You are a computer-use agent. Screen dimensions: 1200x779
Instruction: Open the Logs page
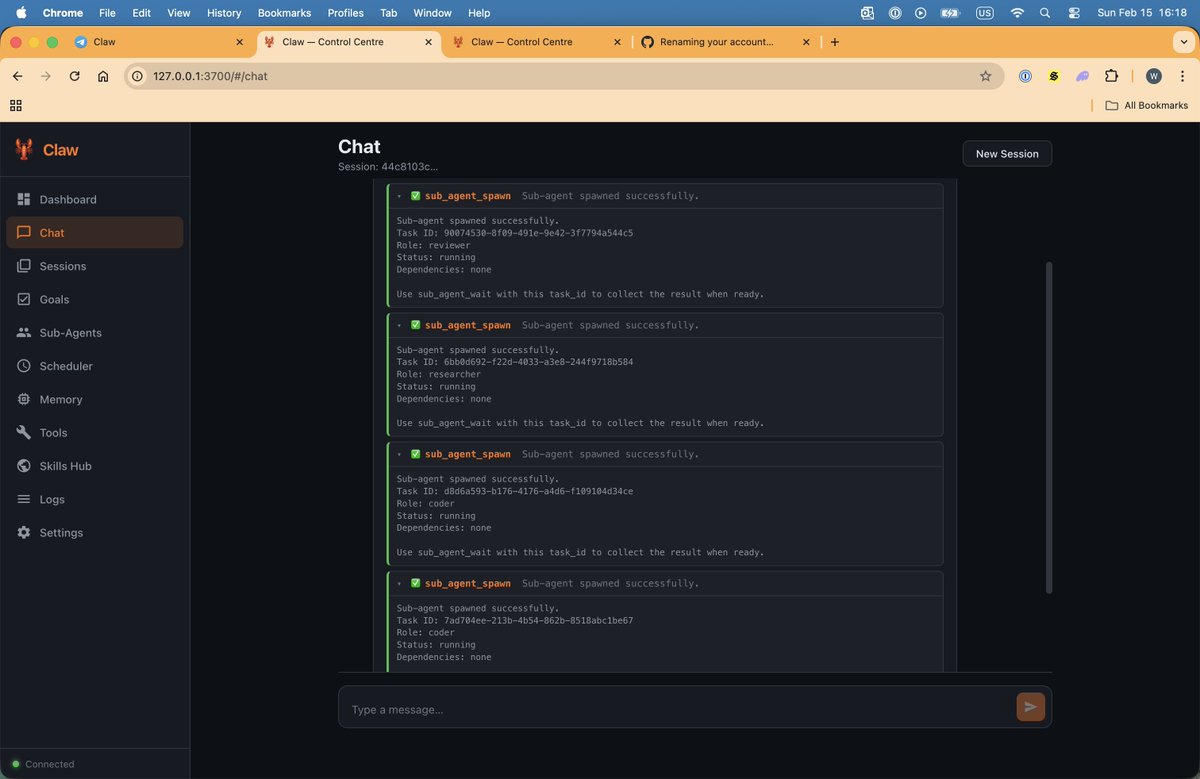click(x=94, y=499)
